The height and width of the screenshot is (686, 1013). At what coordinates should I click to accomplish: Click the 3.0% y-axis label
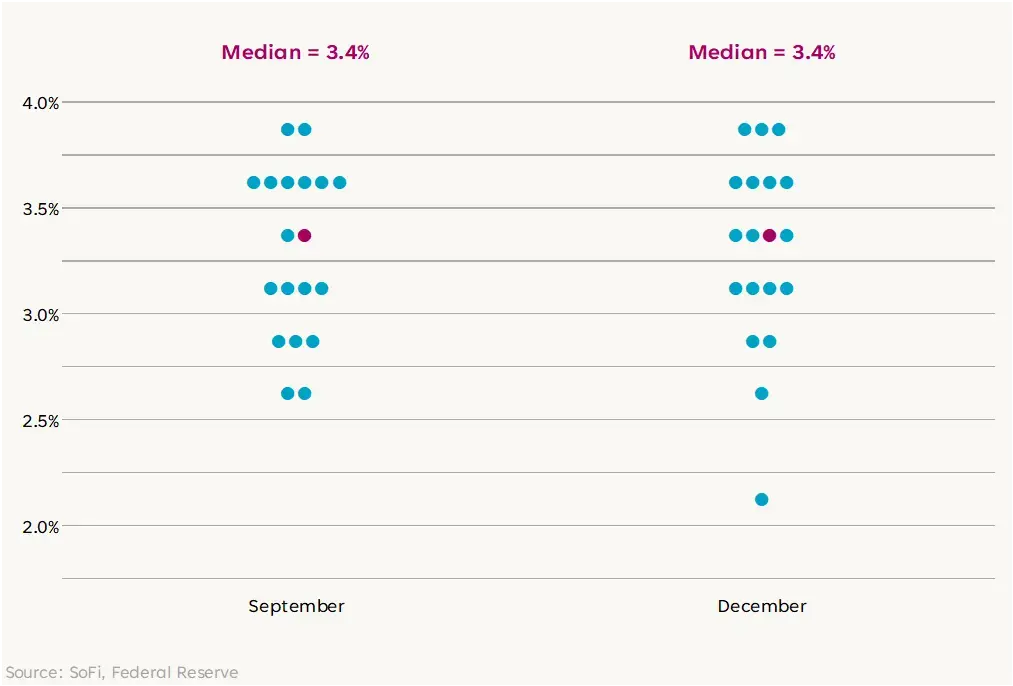pos(41,314)
